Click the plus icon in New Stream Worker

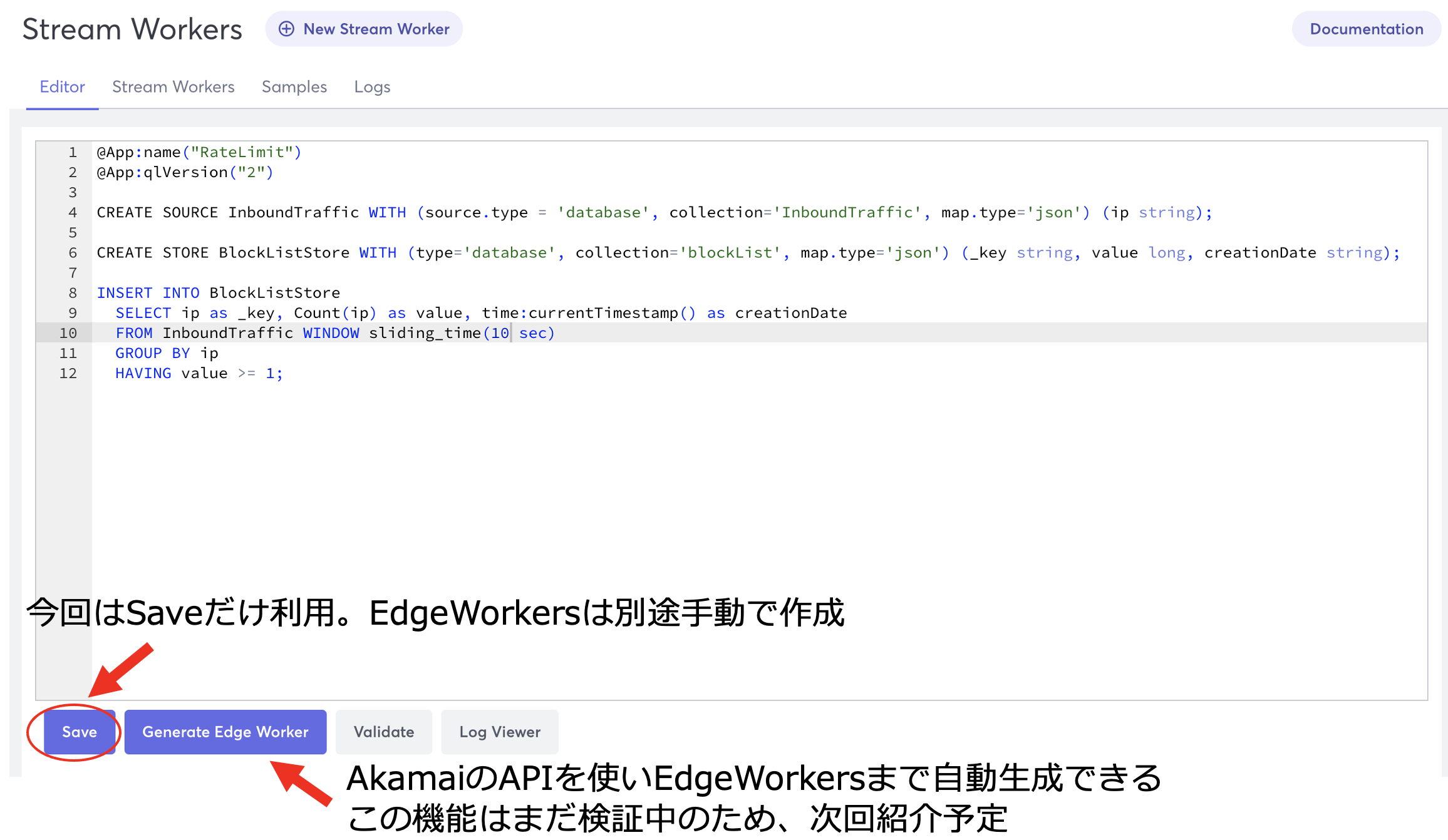pyautogui.click(x=286, y=29)
